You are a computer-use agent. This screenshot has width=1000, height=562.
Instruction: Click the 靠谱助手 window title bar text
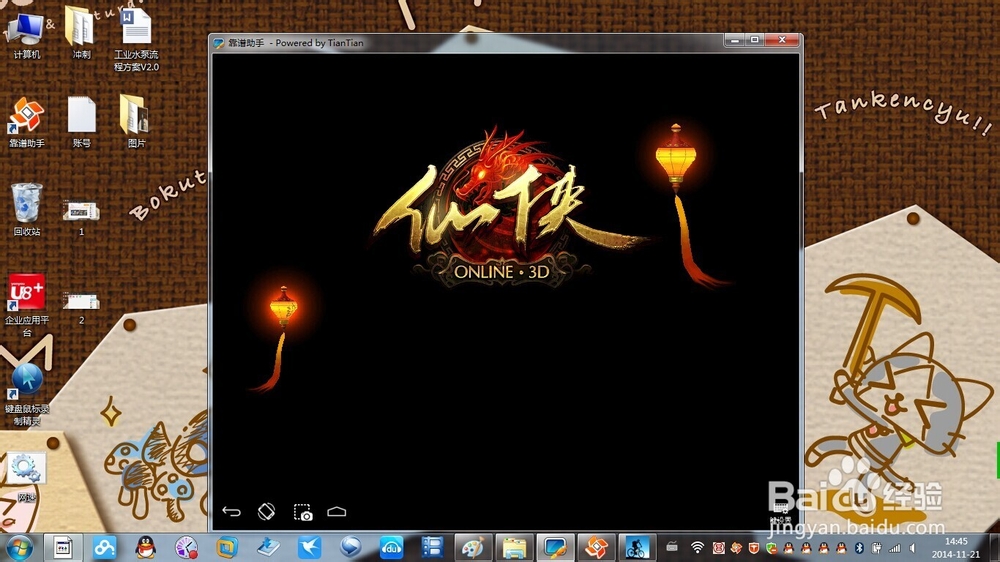(295, 43)
